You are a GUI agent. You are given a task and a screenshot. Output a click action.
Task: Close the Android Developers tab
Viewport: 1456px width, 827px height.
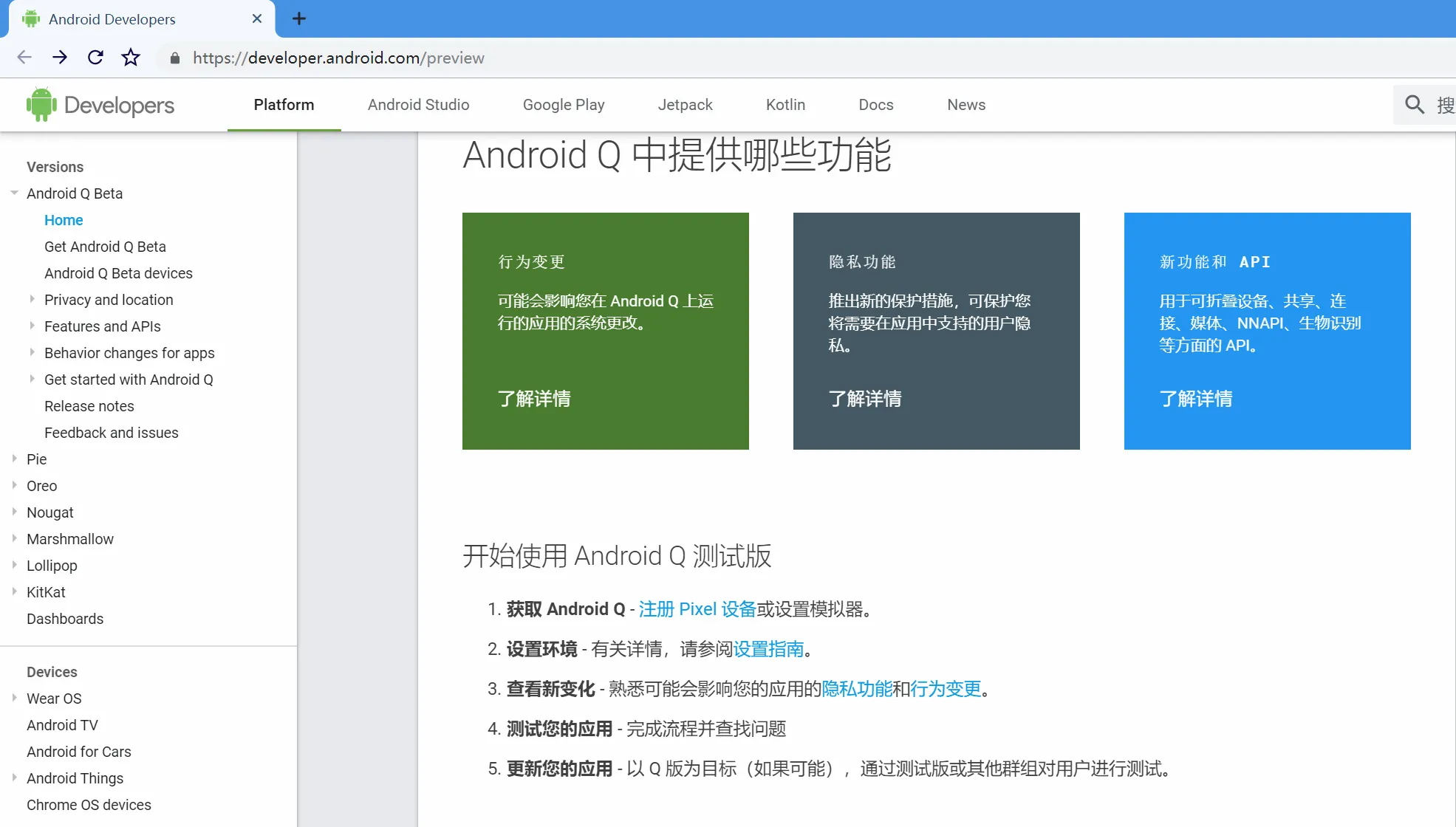tap(257, 19)
